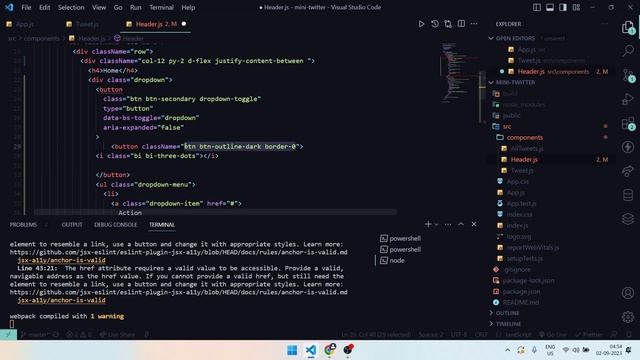Screen dimensions: 640x360
Task: Open the Selection menu
Action: 71,7
